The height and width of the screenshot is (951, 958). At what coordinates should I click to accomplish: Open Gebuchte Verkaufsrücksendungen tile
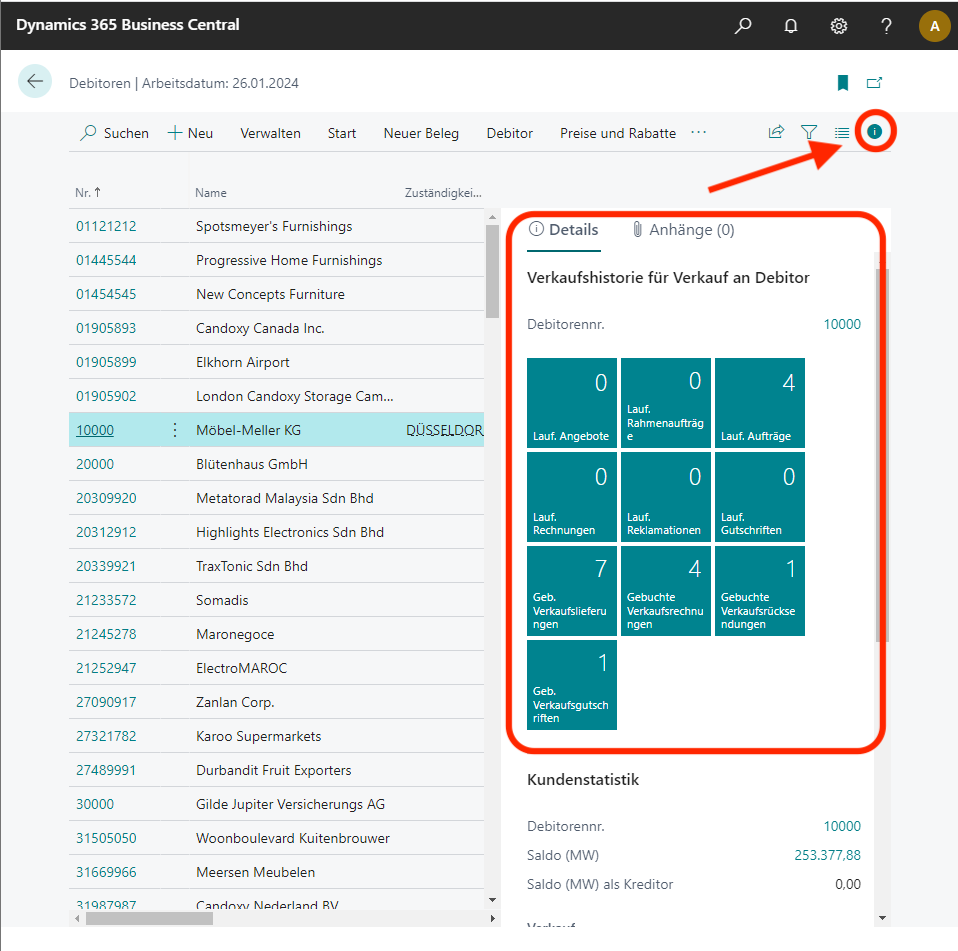(x=760, y=591)
